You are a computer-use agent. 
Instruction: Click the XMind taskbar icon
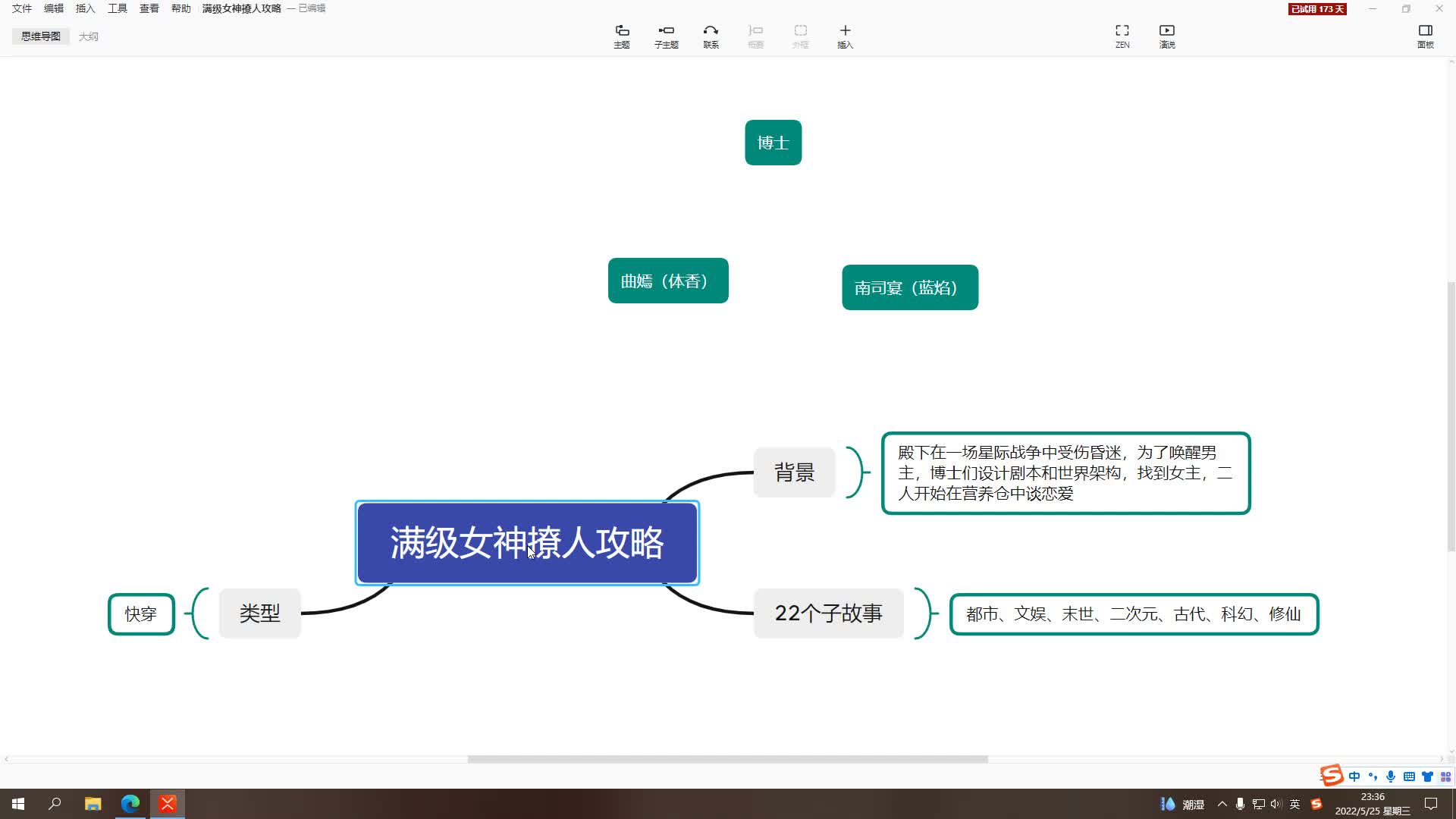(168, 804)
